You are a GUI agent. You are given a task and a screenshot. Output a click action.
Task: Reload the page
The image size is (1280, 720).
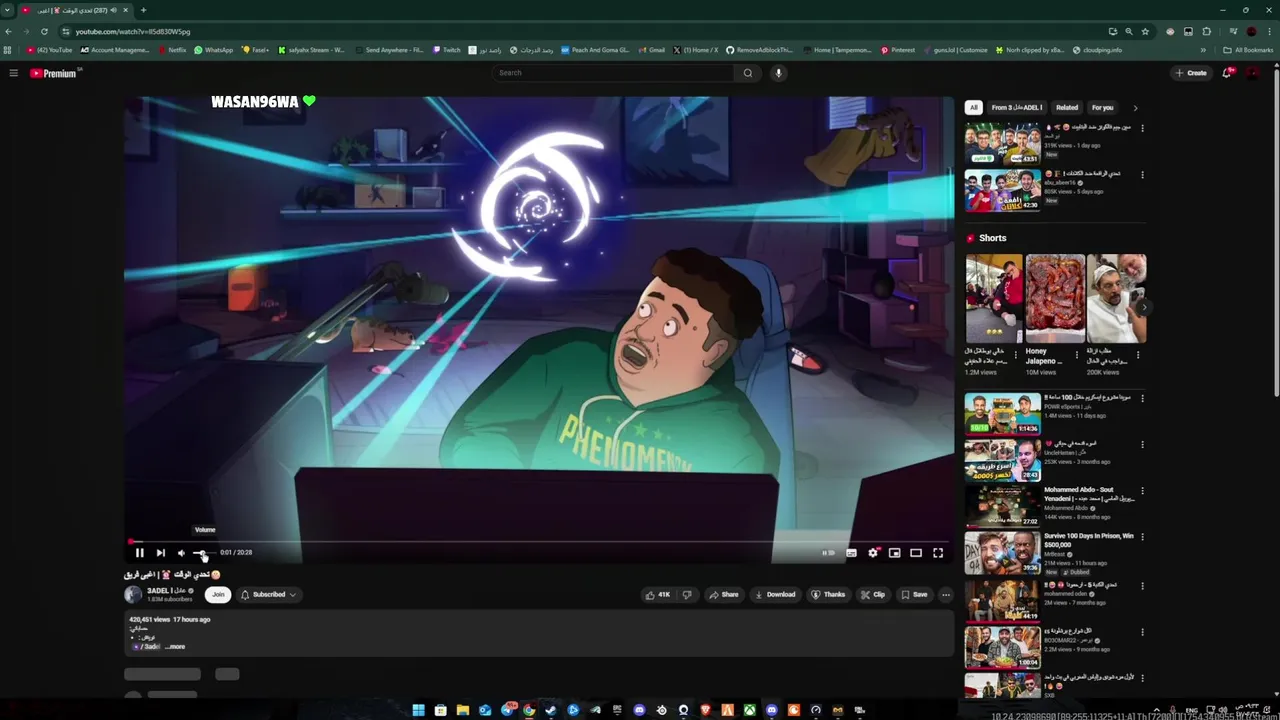pyautogui.click(x=44, y=31)
